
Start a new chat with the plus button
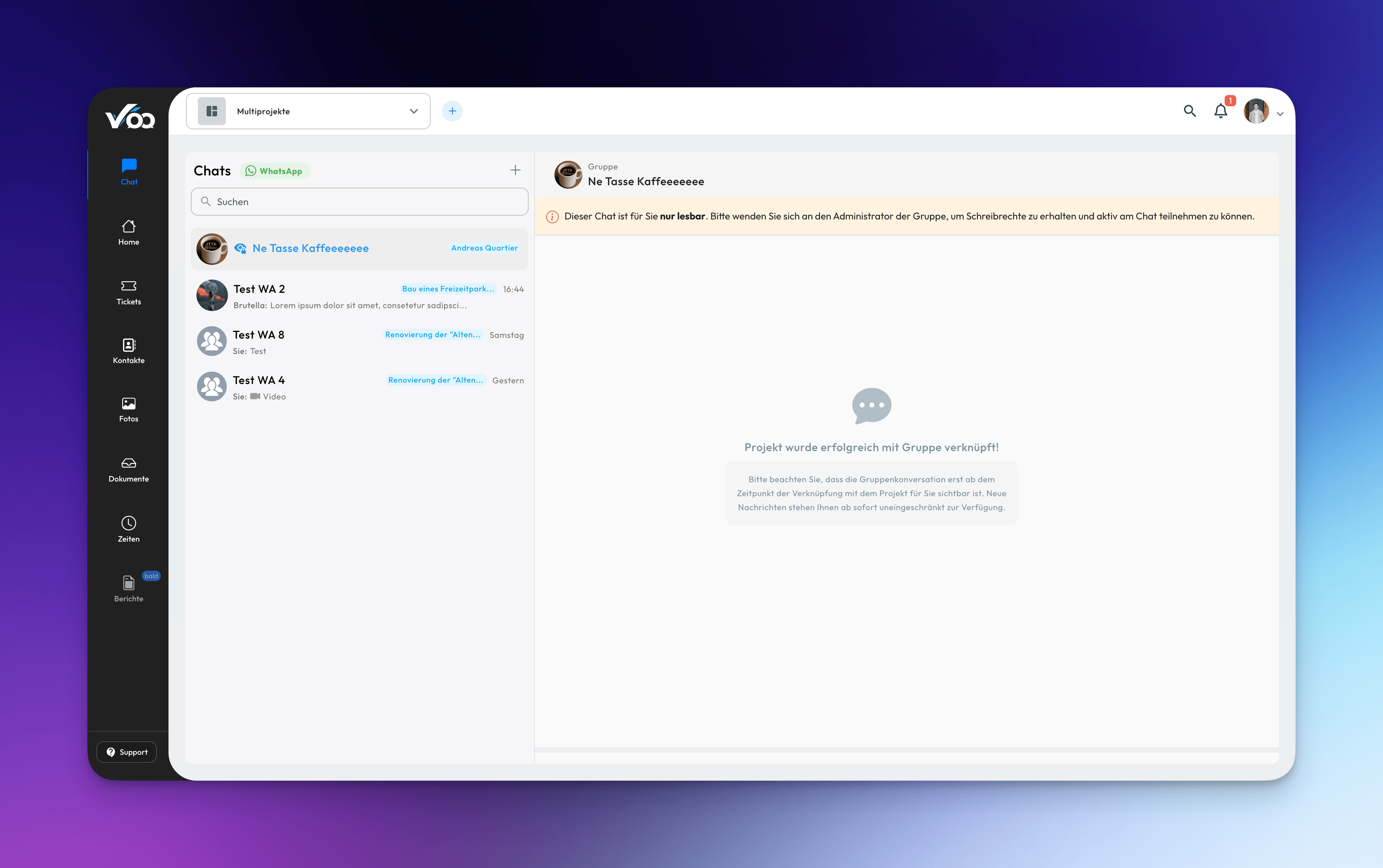pos(515,170)
